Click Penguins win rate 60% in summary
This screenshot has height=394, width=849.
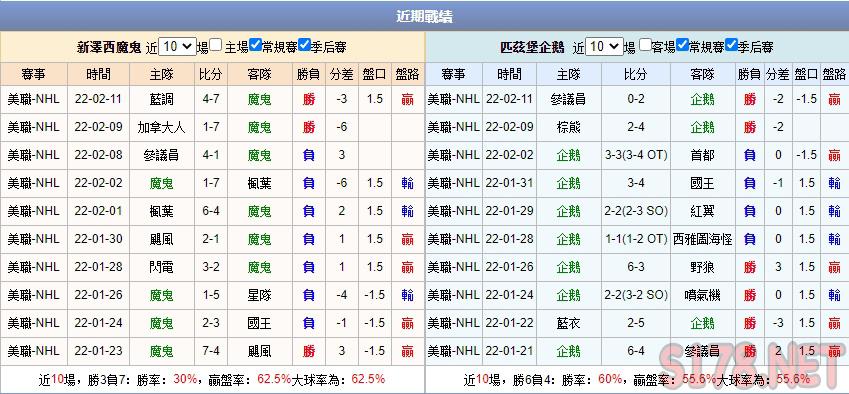[610, 379]
